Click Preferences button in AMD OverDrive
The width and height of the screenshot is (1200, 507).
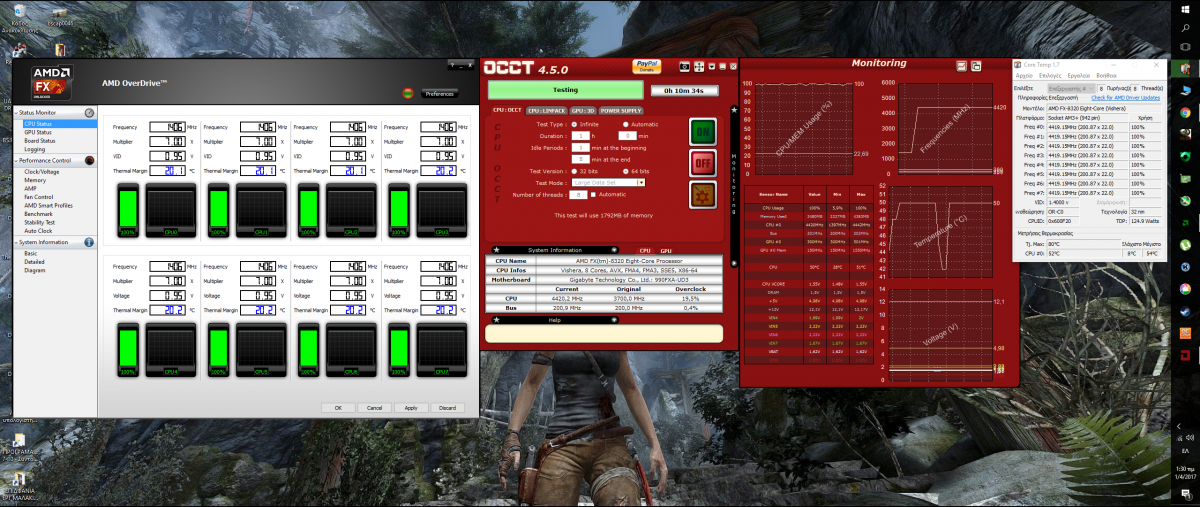[x=439, y=94]
